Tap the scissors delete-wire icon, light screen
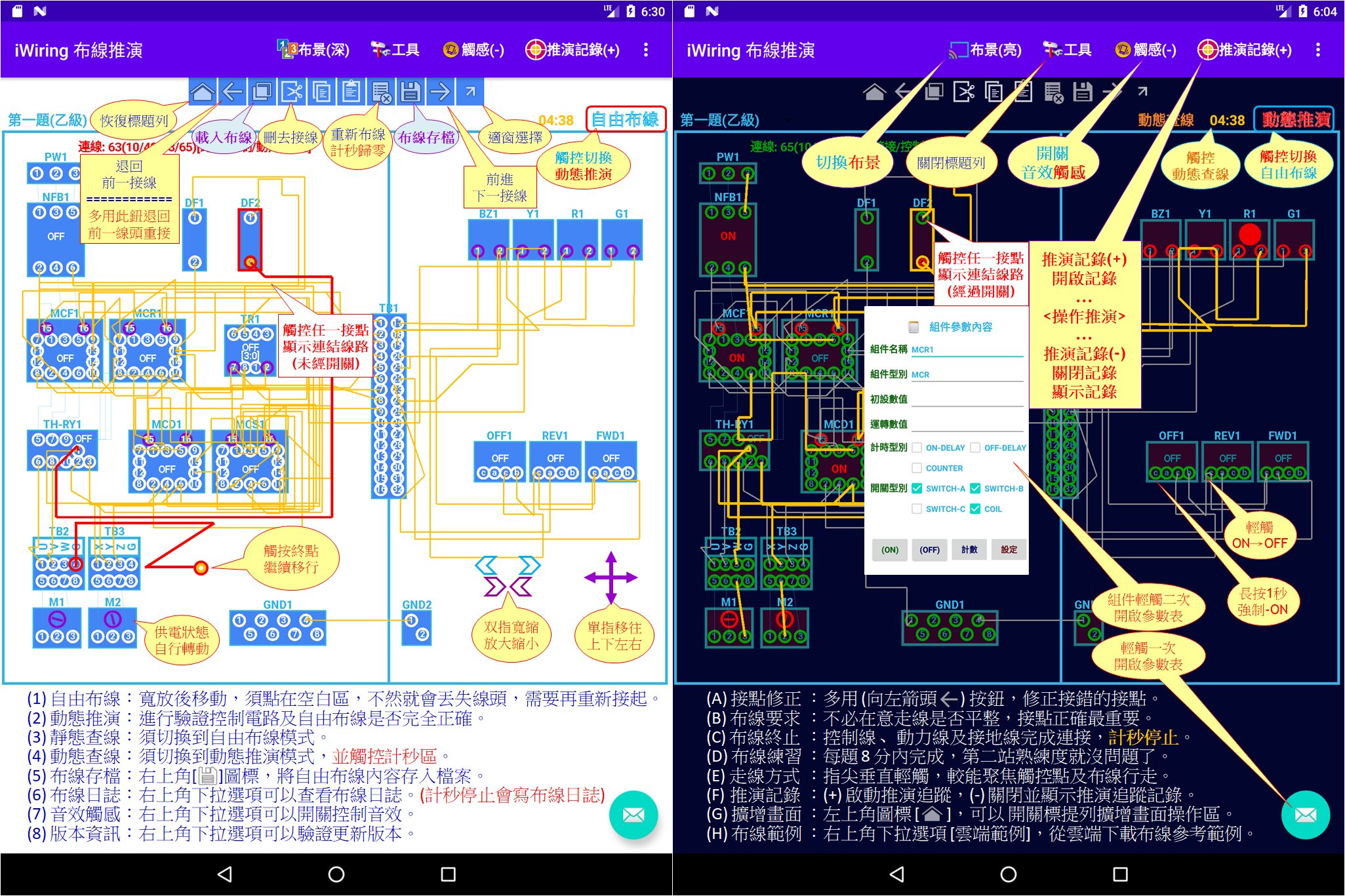This screenshot has width=1345, height=896. [x=292, y=92]
